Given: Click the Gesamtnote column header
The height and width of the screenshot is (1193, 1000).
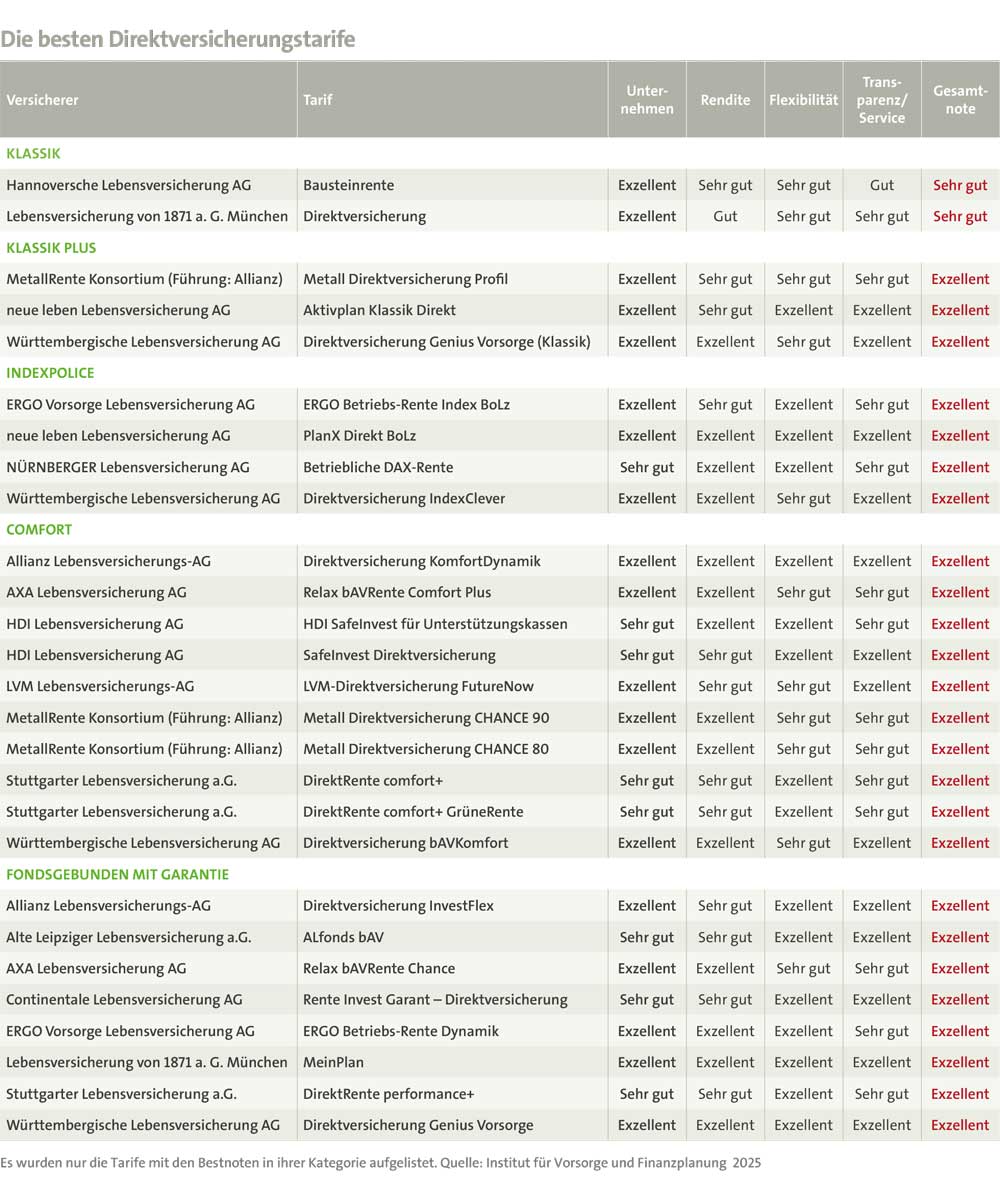Looking at the screenshot, I should [960, 100].
